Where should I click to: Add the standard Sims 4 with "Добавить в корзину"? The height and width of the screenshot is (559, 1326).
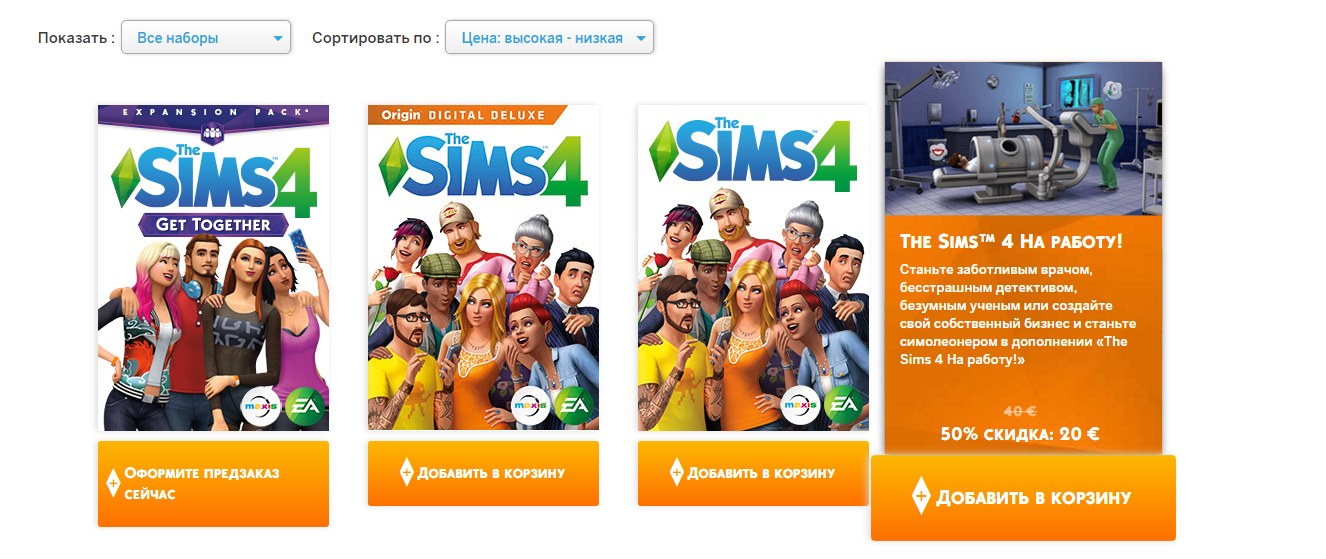(753, 473)
